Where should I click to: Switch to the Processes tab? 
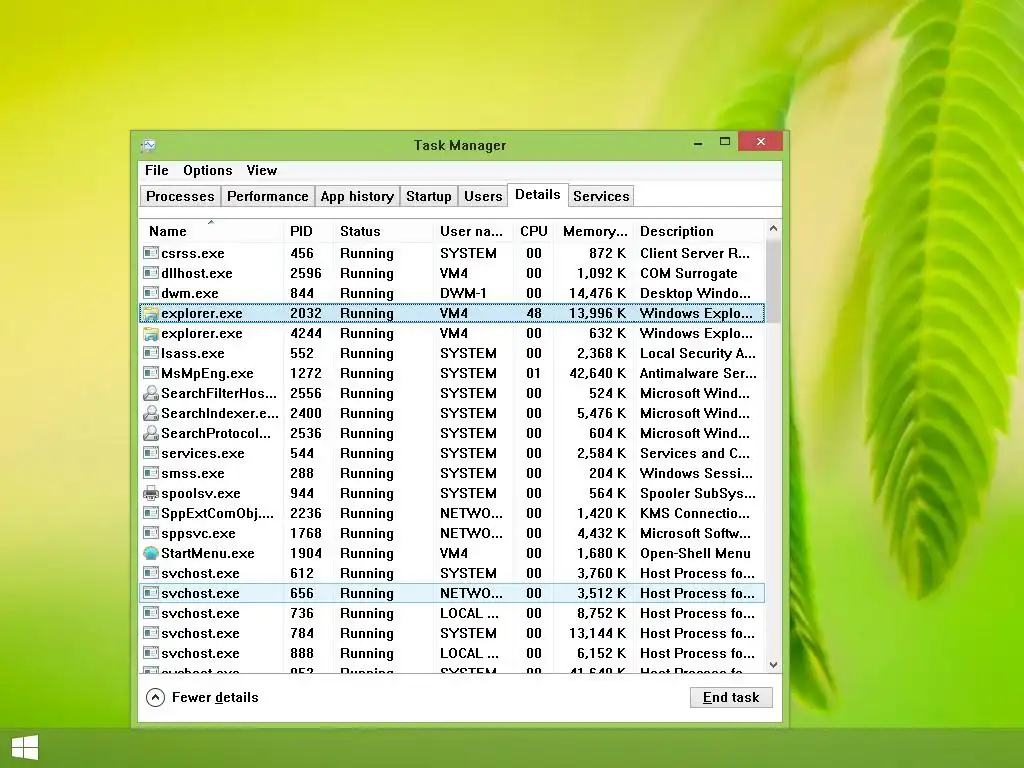180,196
